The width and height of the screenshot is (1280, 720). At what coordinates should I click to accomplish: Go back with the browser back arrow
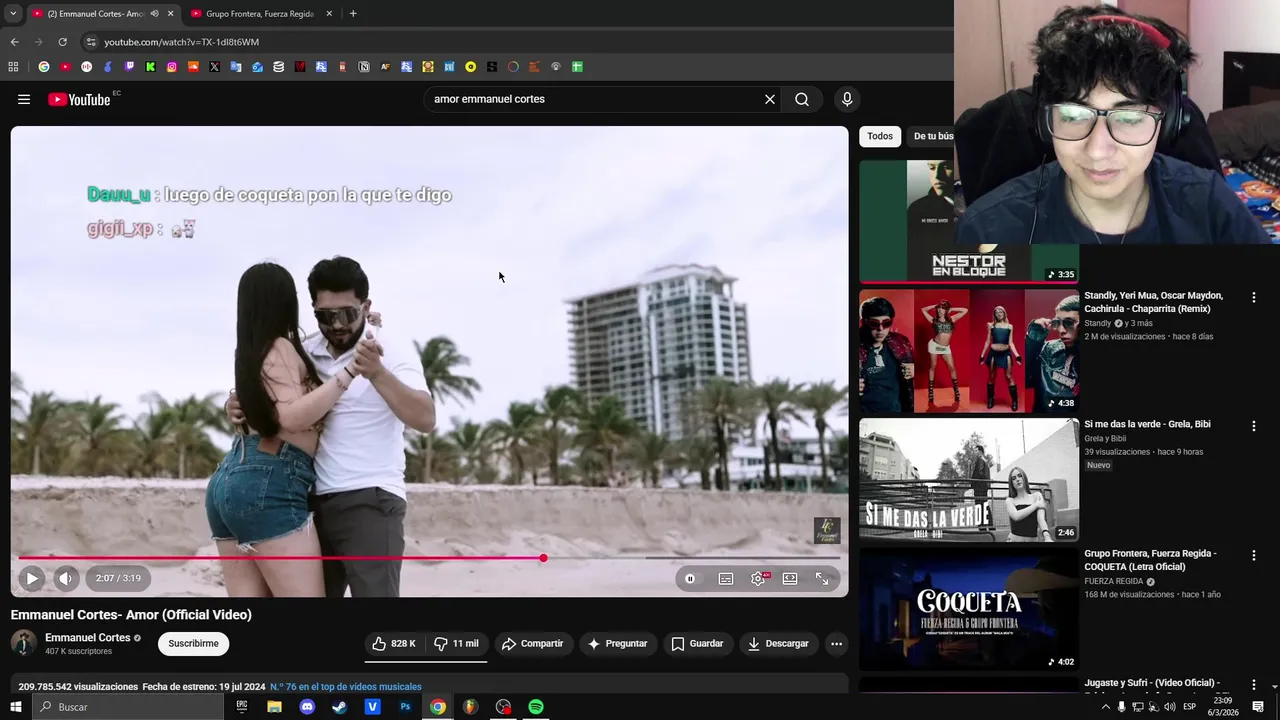click(x=14, y=42)
